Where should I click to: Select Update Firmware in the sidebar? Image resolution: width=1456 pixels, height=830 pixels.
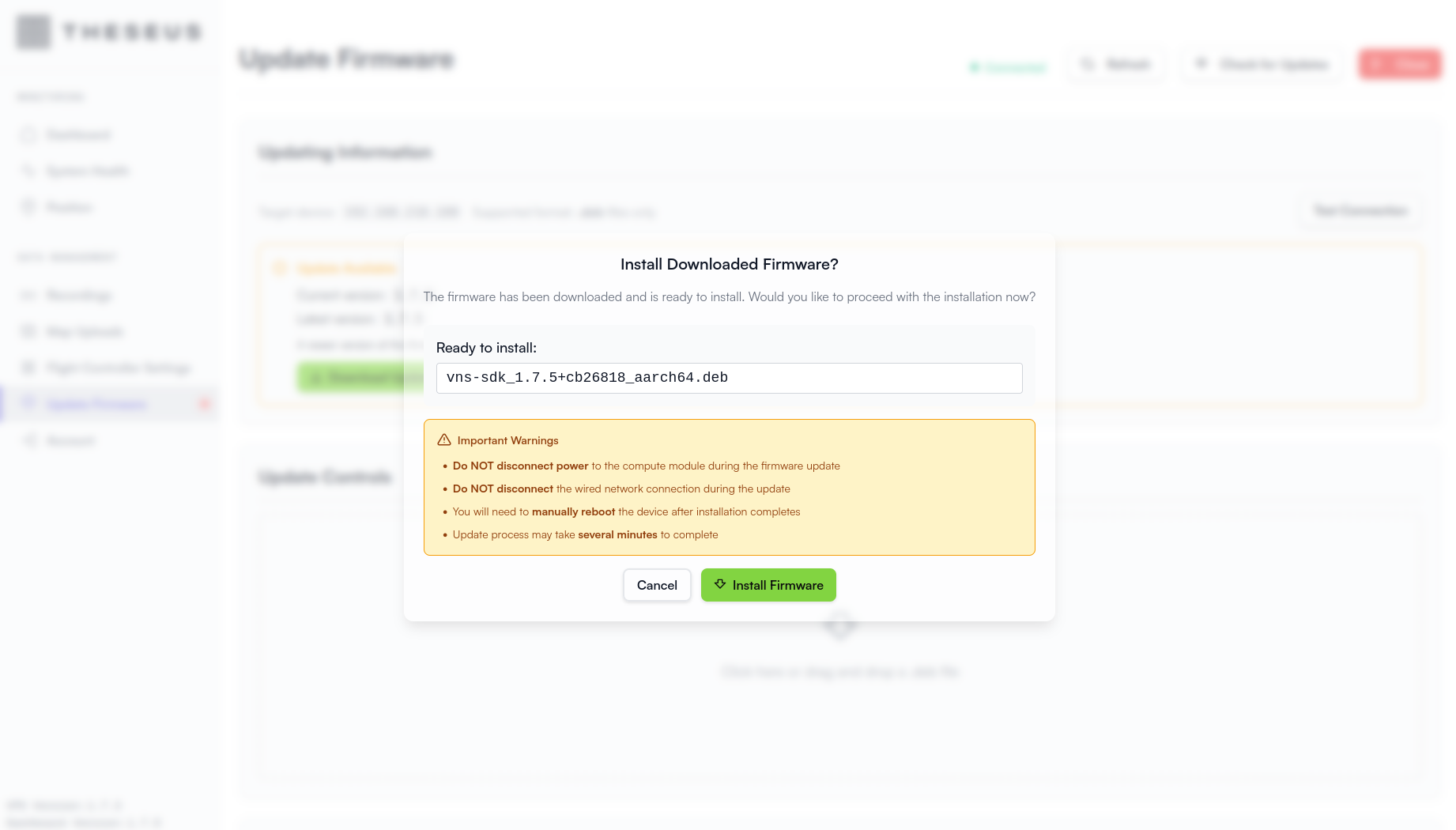point(96,404)
